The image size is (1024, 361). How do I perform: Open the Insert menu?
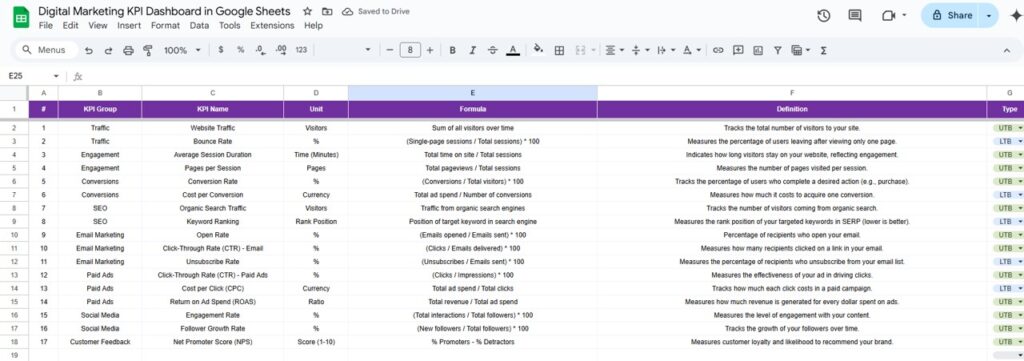pyautogui.click(x=129, y=25)
